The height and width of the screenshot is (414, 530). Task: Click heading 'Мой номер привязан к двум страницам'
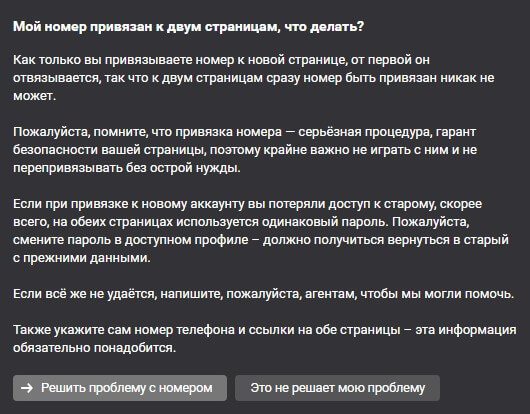pos(188,26)
